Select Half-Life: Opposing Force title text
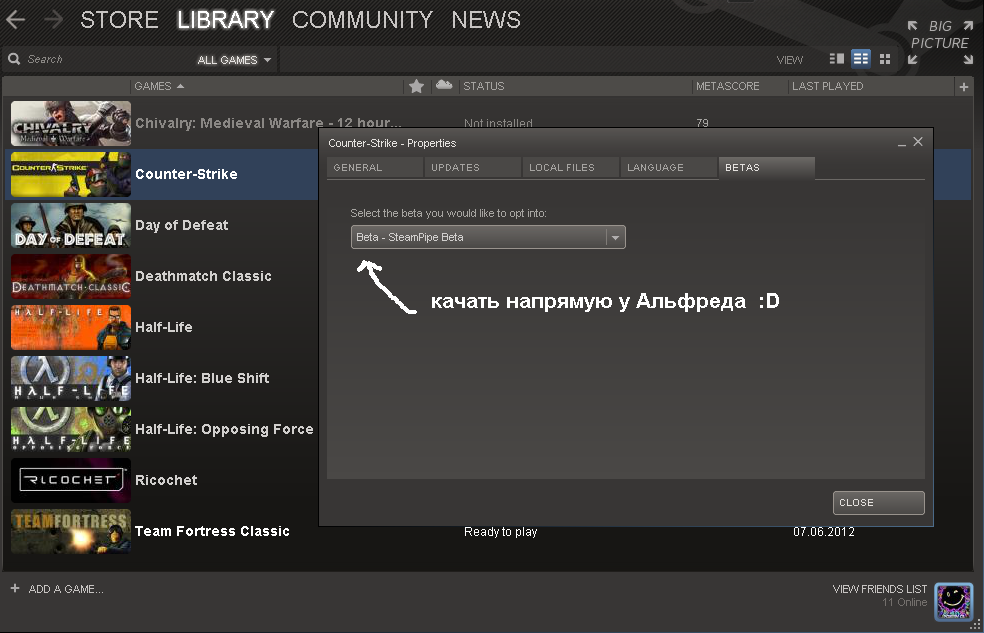The image size is (984, 633). 224,429
